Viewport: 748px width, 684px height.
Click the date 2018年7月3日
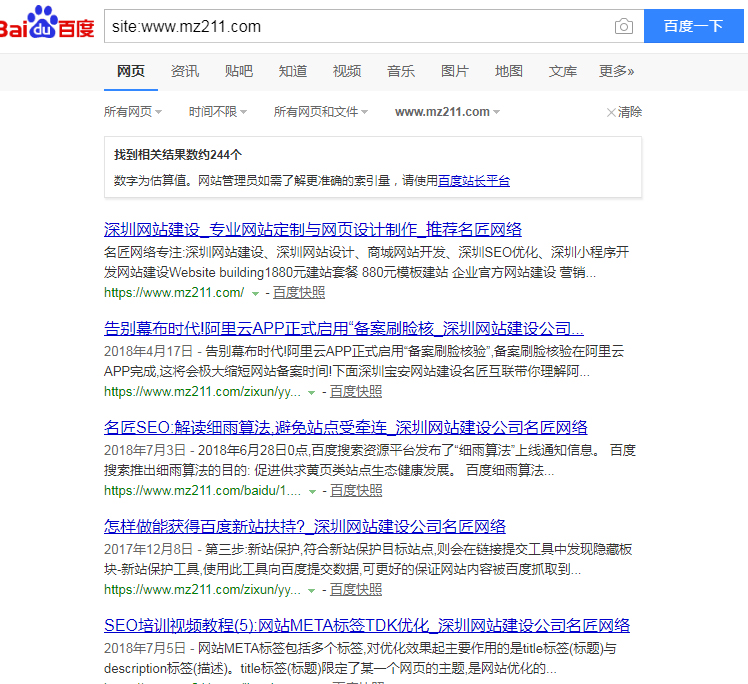[x=145, y=450]
